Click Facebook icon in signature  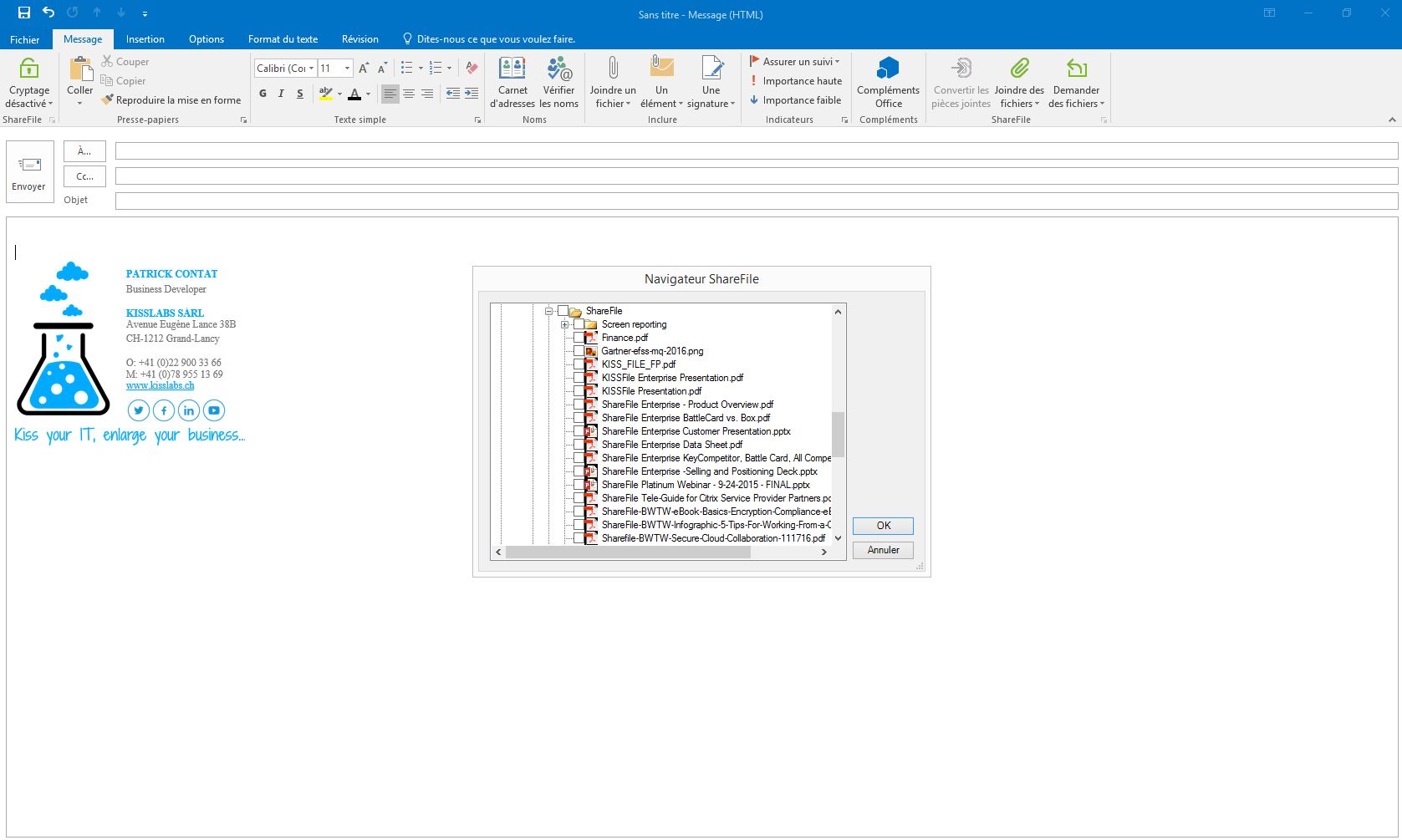[164, 410]
